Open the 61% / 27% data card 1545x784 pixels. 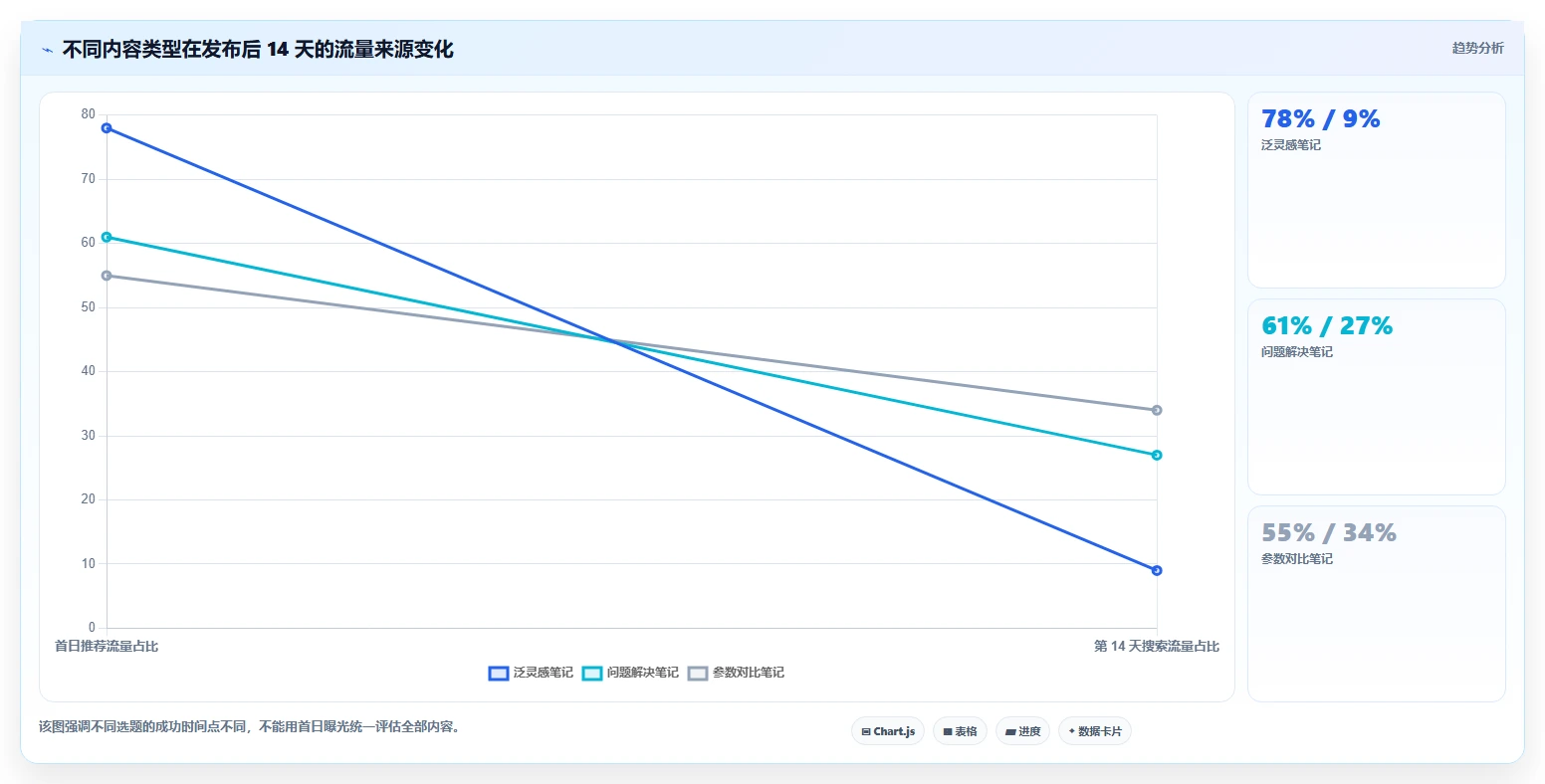click(x=1376, y=397)
